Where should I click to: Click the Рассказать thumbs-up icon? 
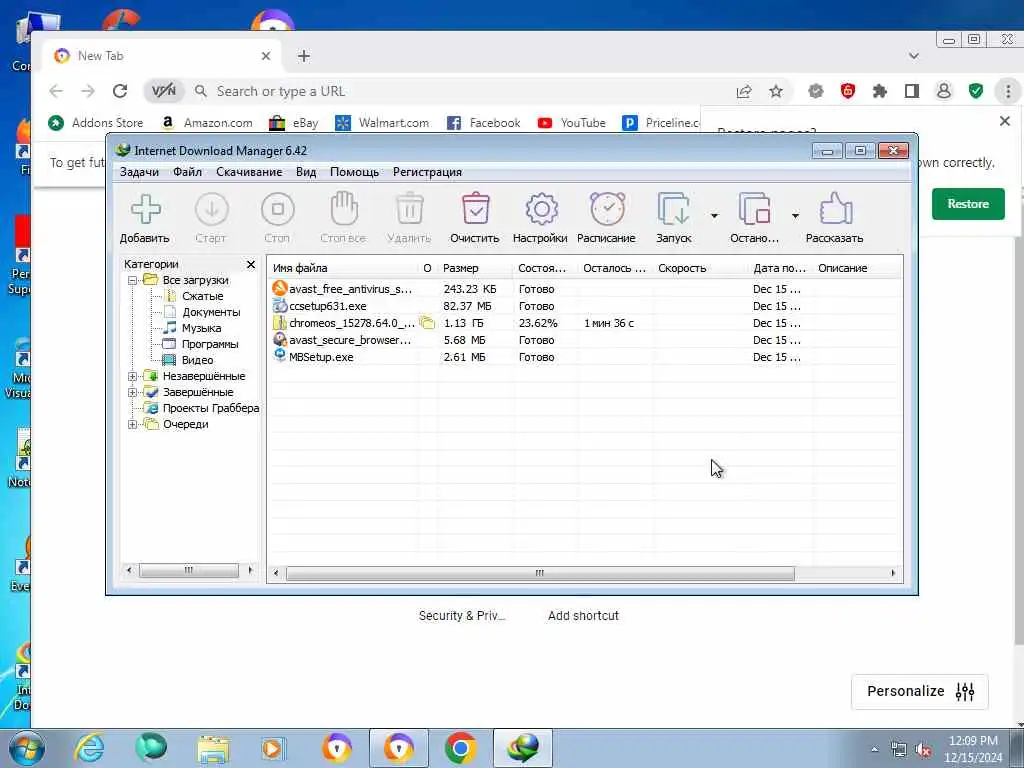coord(835,209)
